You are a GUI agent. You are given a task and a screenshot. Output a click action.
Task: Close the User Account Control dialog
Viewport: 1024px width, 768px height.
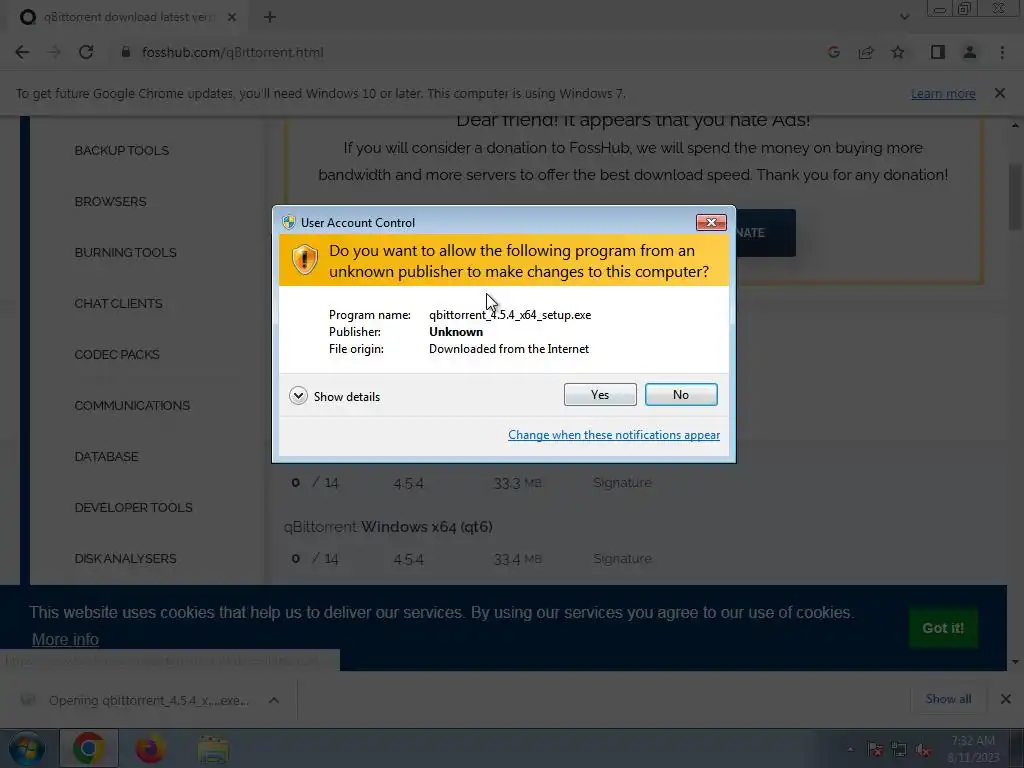711,223
